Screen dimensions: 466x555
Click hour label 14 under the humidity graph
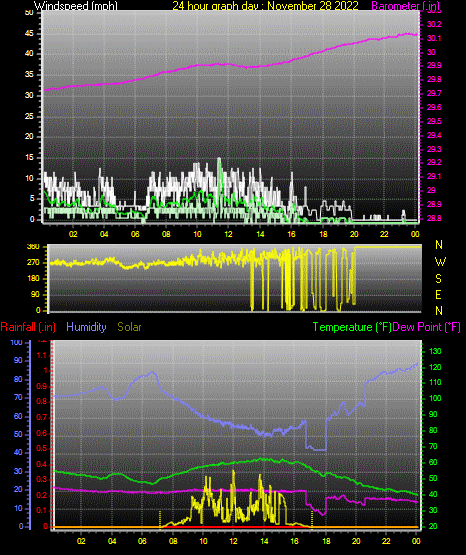[x=264, y=542]
